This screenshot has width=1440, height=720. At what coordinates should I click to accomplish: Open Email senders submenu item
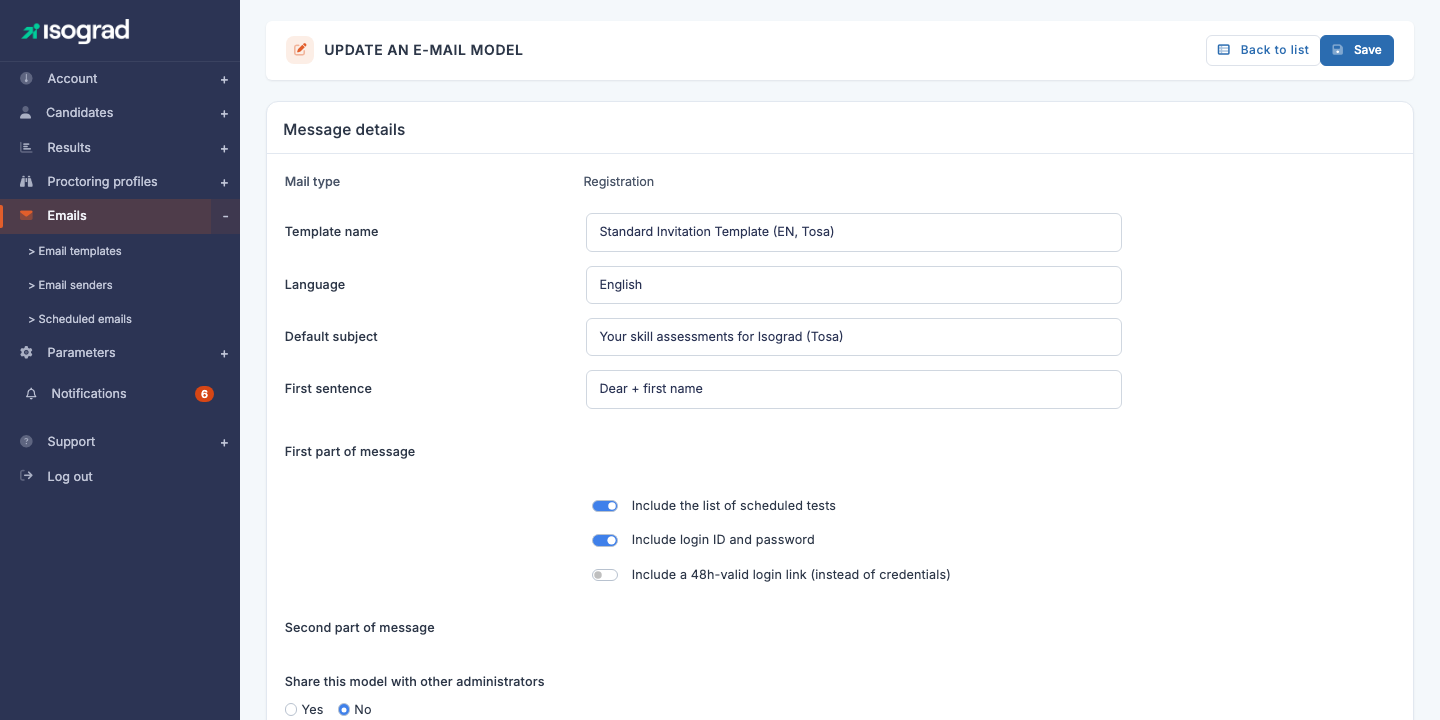pyautogui.click(x=70, y=285)
